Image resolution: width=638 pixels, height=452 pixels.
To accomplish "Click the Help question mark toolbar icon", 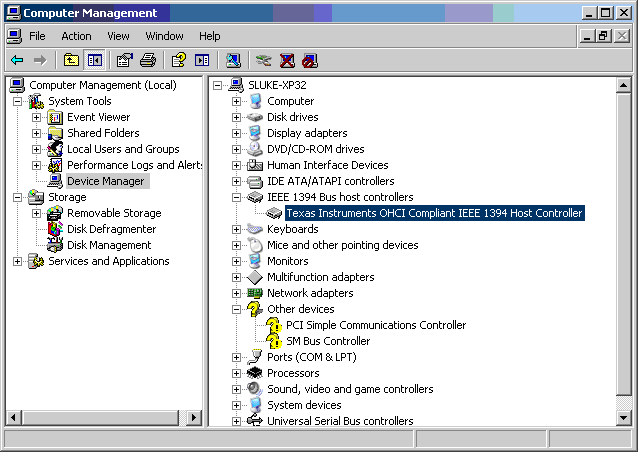I will [x=178, y=60].
